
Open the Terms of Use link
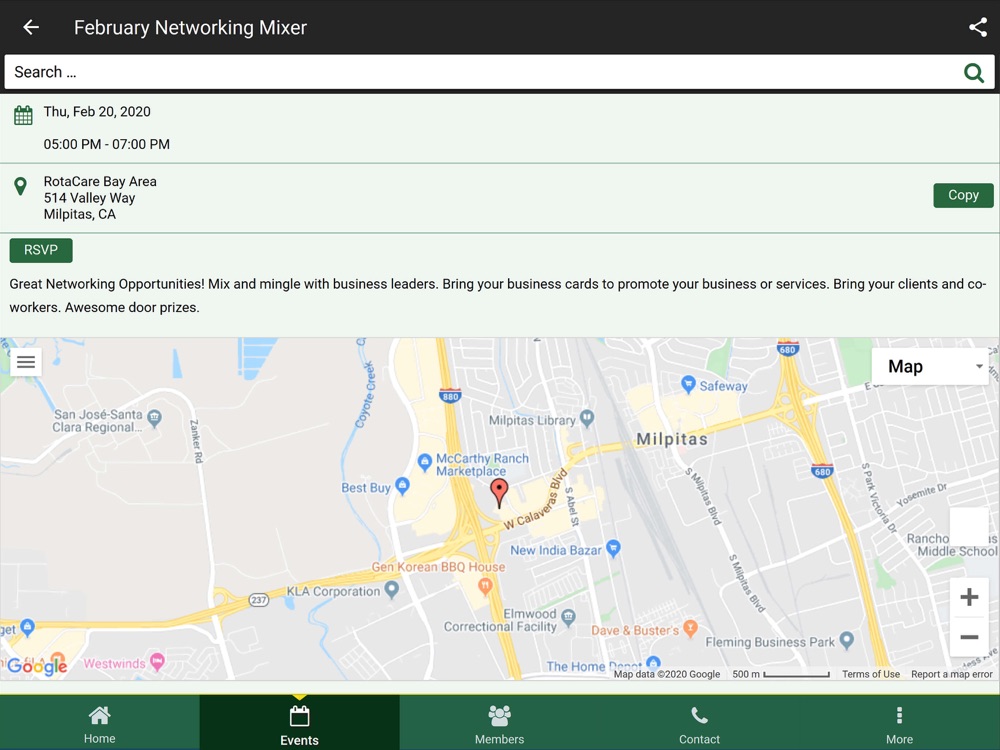coord(871,674)
